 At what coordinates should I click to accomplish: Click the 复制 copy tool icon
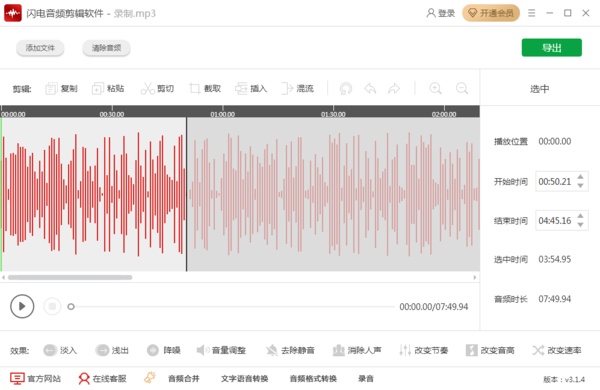coord(51,89)
